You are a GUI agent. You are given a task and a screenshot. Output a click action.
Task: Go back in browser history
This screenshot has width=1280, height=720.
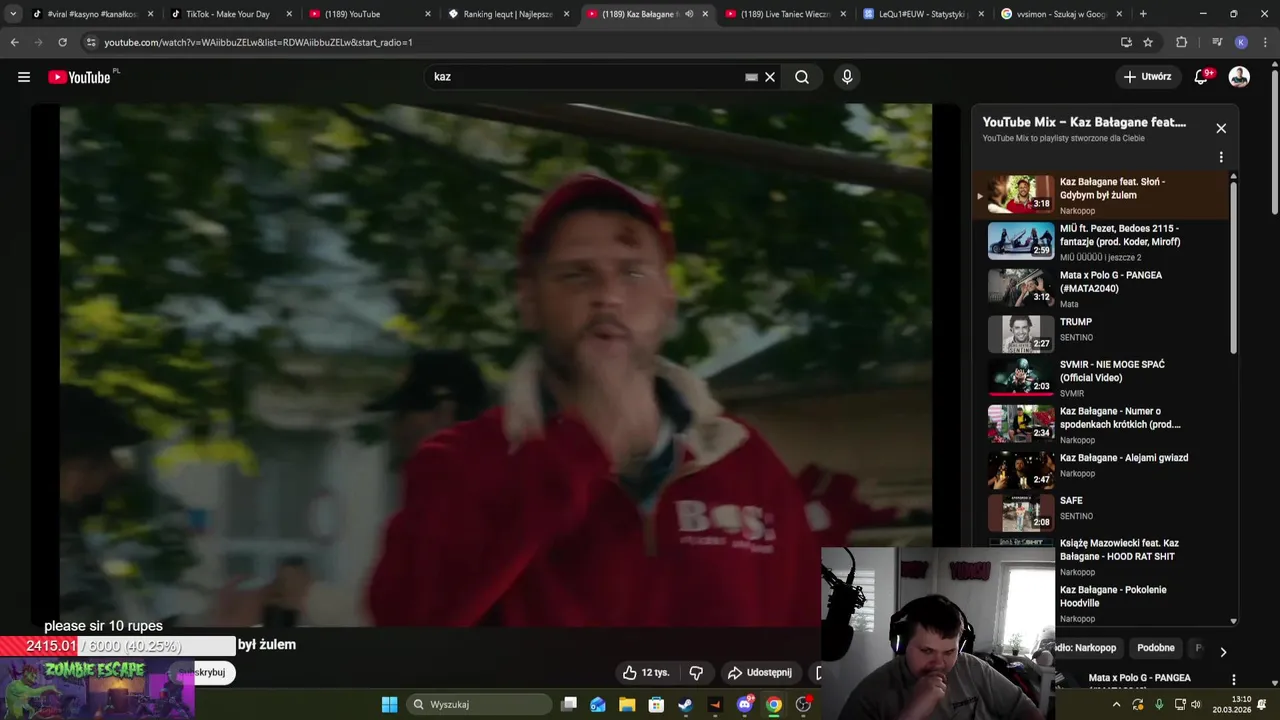coord(14,42)
